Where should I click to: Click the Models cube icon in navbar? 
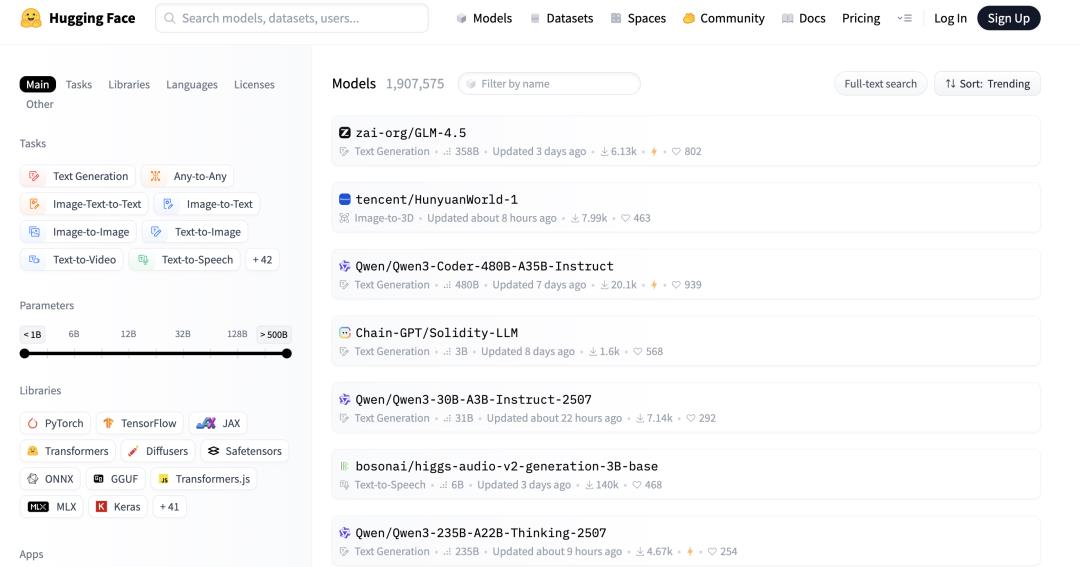(x=461, y=19)
